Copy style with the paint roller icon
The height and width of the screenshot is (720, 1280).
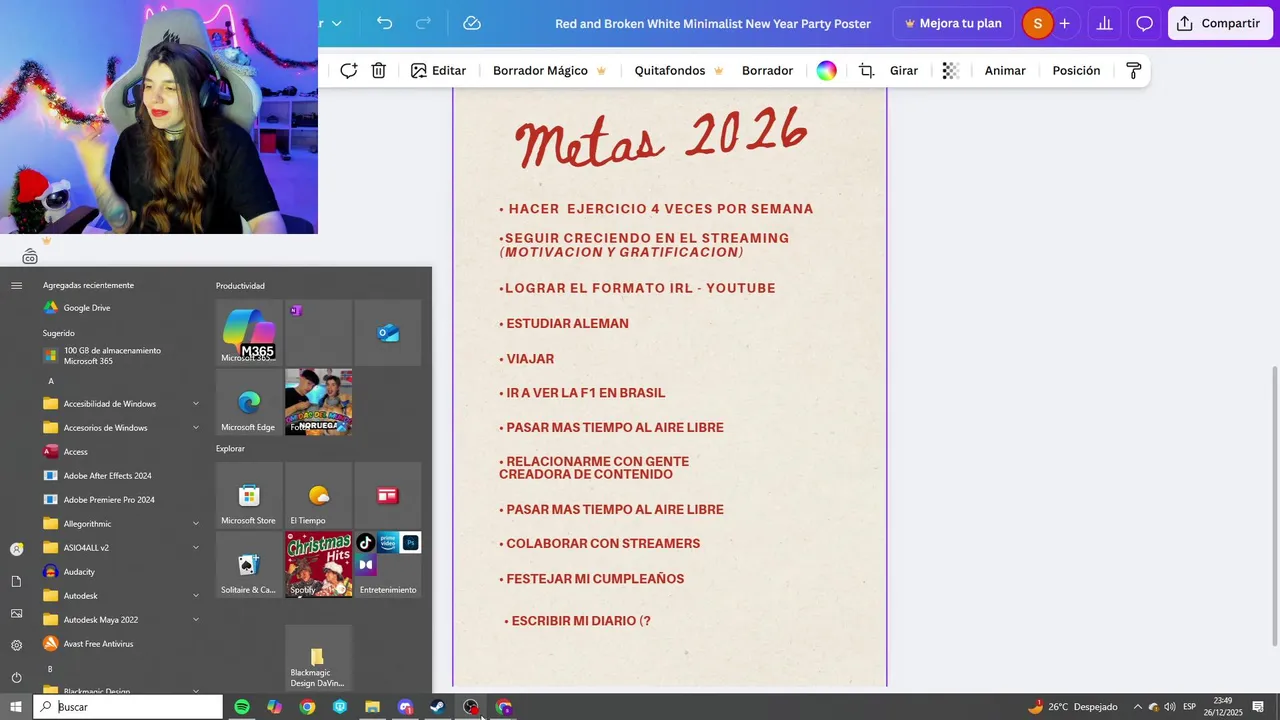point(1133,71)
